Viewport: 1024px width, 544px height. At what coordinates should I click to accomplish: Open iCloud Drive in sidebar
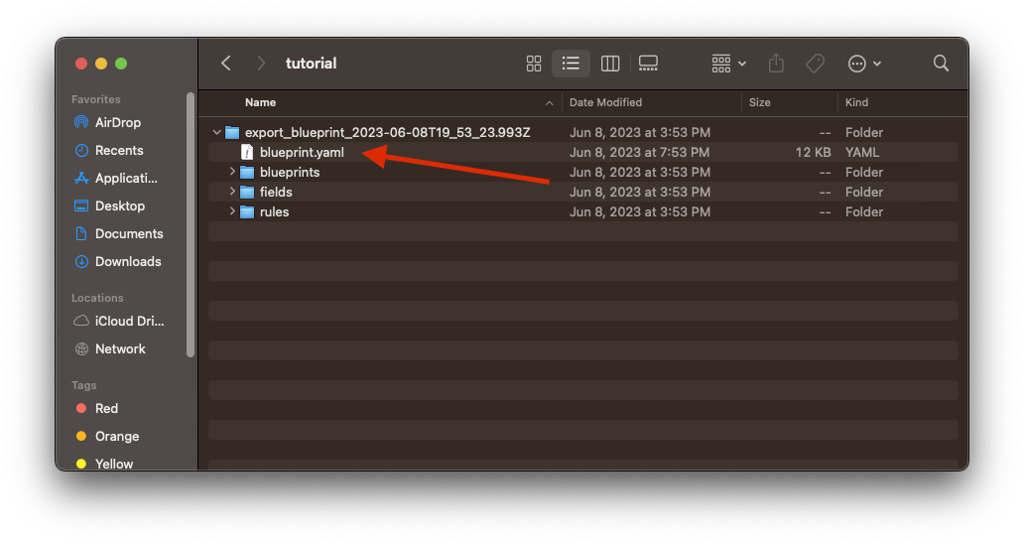pyautogui.click(x=129, y=321)
